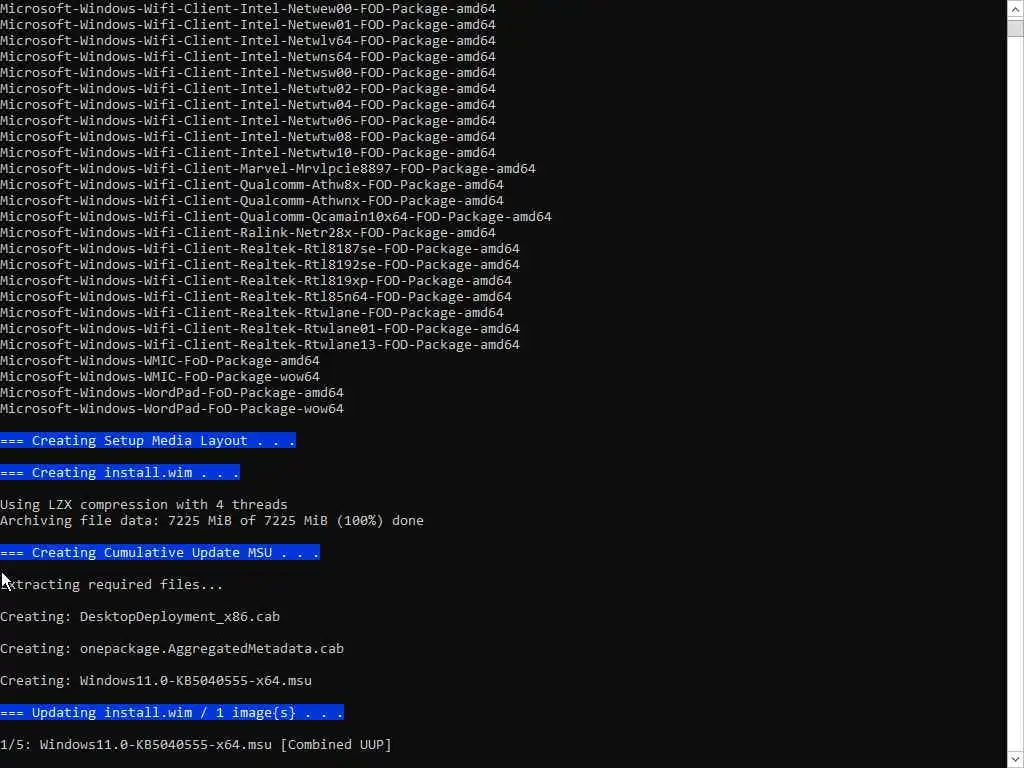Click the Intel-Netwns64 package line

[248, 57]
